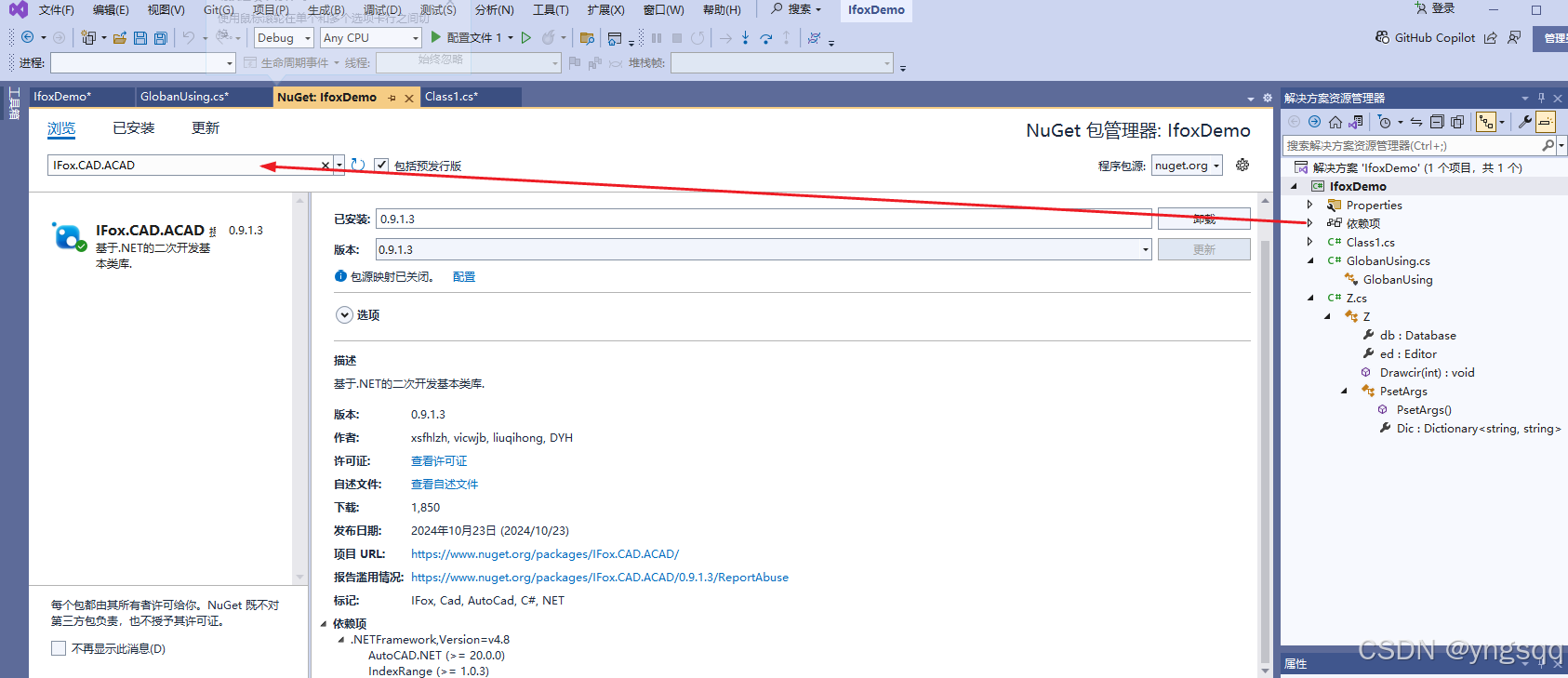Expand the options section chevron

pyautogui.click(x=344, y=315)
